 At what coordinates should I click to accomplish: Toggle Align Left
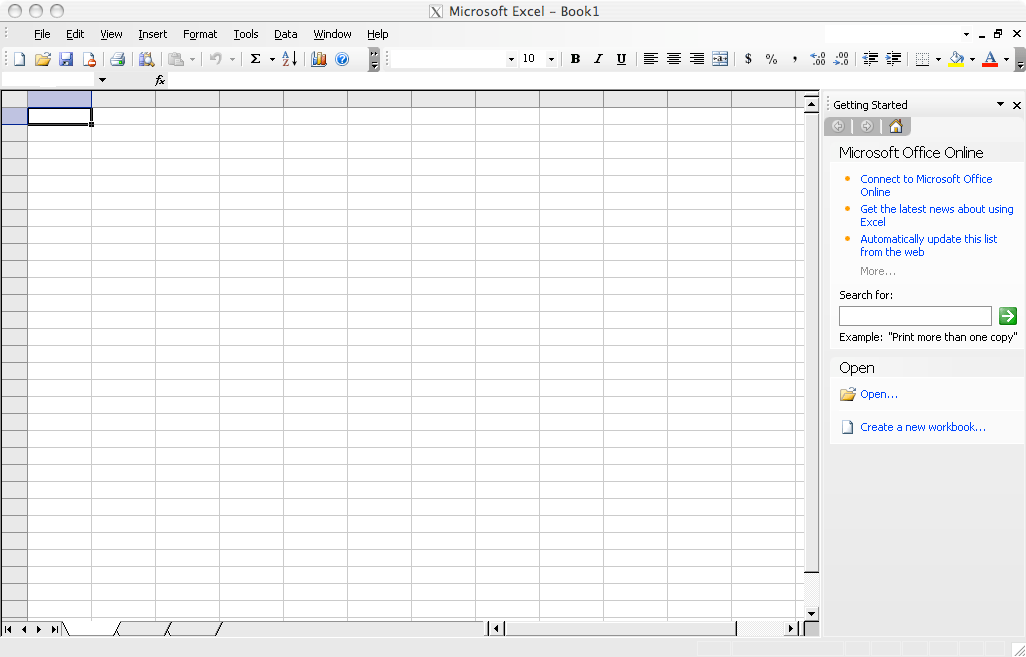650,59
